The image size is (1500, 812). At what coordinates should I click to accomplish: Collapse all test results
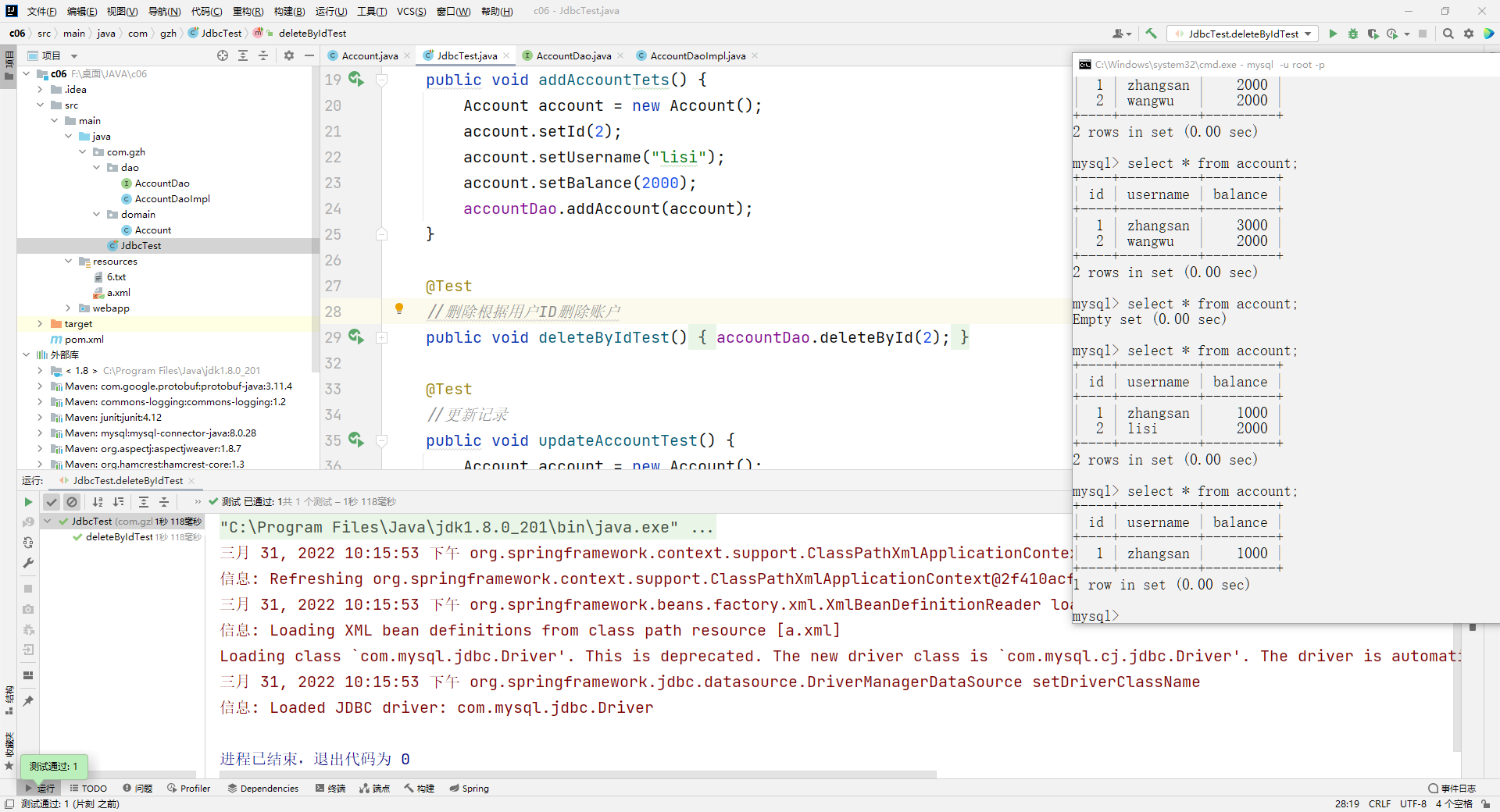pyautogui.click(x=164, y=502)
